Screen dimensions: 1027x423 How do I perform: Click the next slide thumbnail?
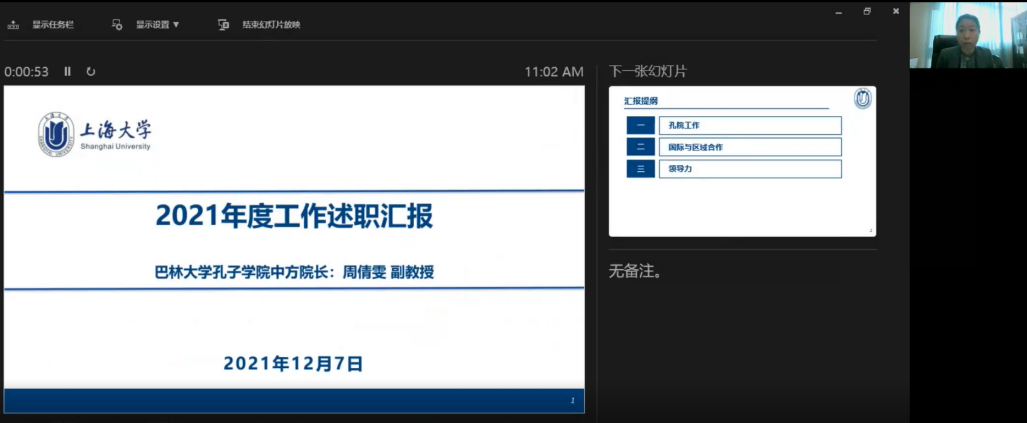click(742, 161)
